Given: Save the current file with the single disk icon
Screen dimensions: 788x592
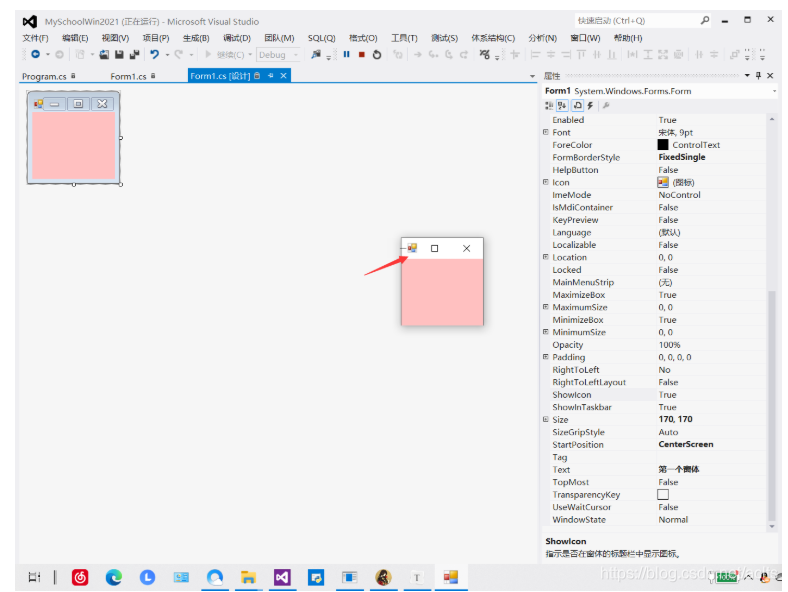Looking at the screenshot, I should click(119, 54).
